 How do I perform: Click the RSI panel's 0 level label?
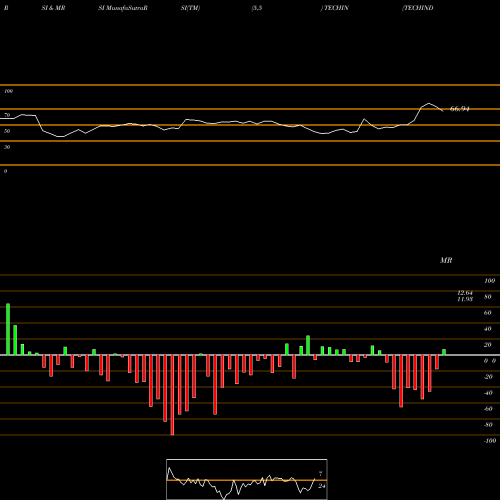click(5, 171)
